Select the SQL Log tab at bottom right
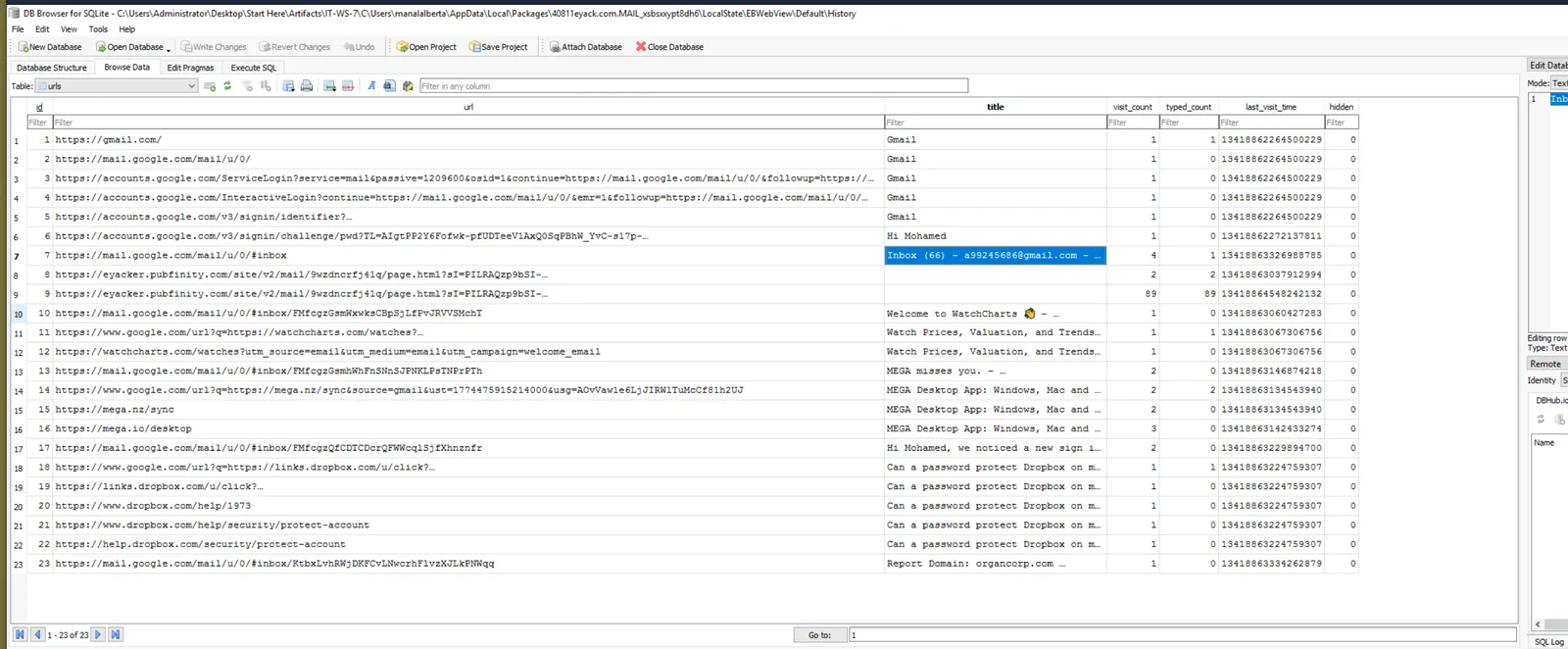 (x=1549, y=642)
